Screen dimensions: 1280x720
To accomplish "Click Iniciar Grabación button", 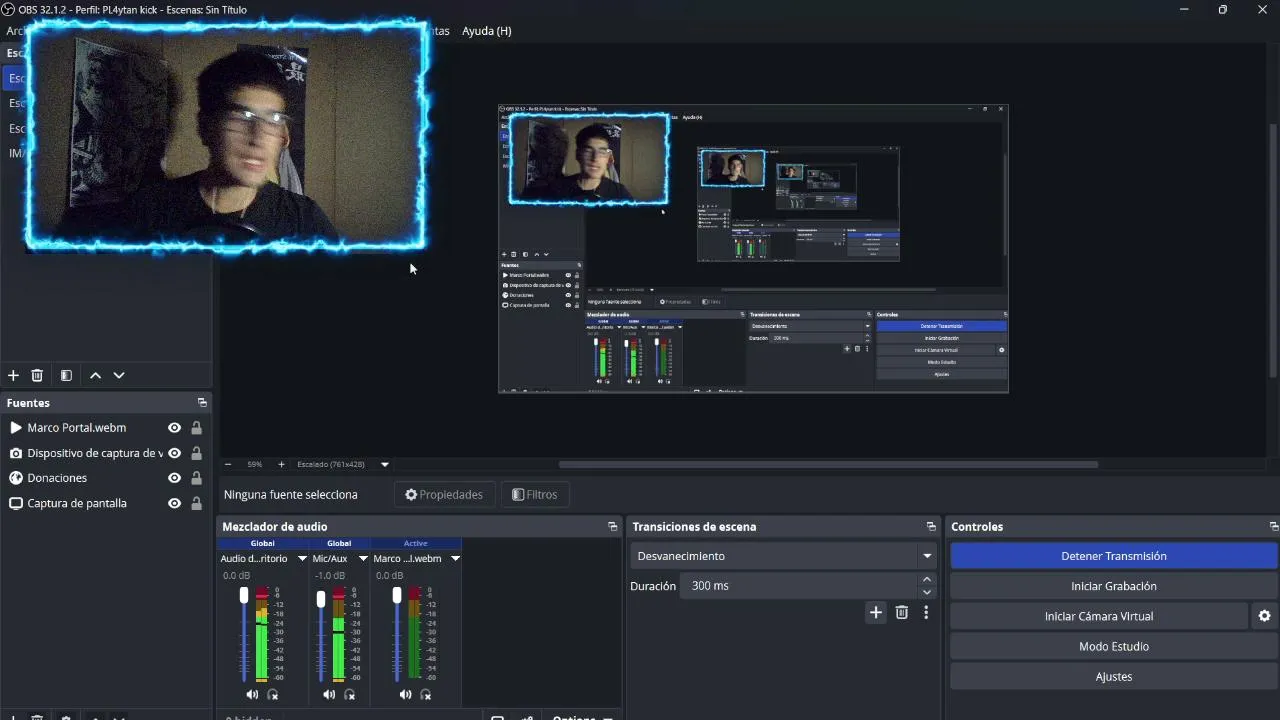I will point(1114,586).
